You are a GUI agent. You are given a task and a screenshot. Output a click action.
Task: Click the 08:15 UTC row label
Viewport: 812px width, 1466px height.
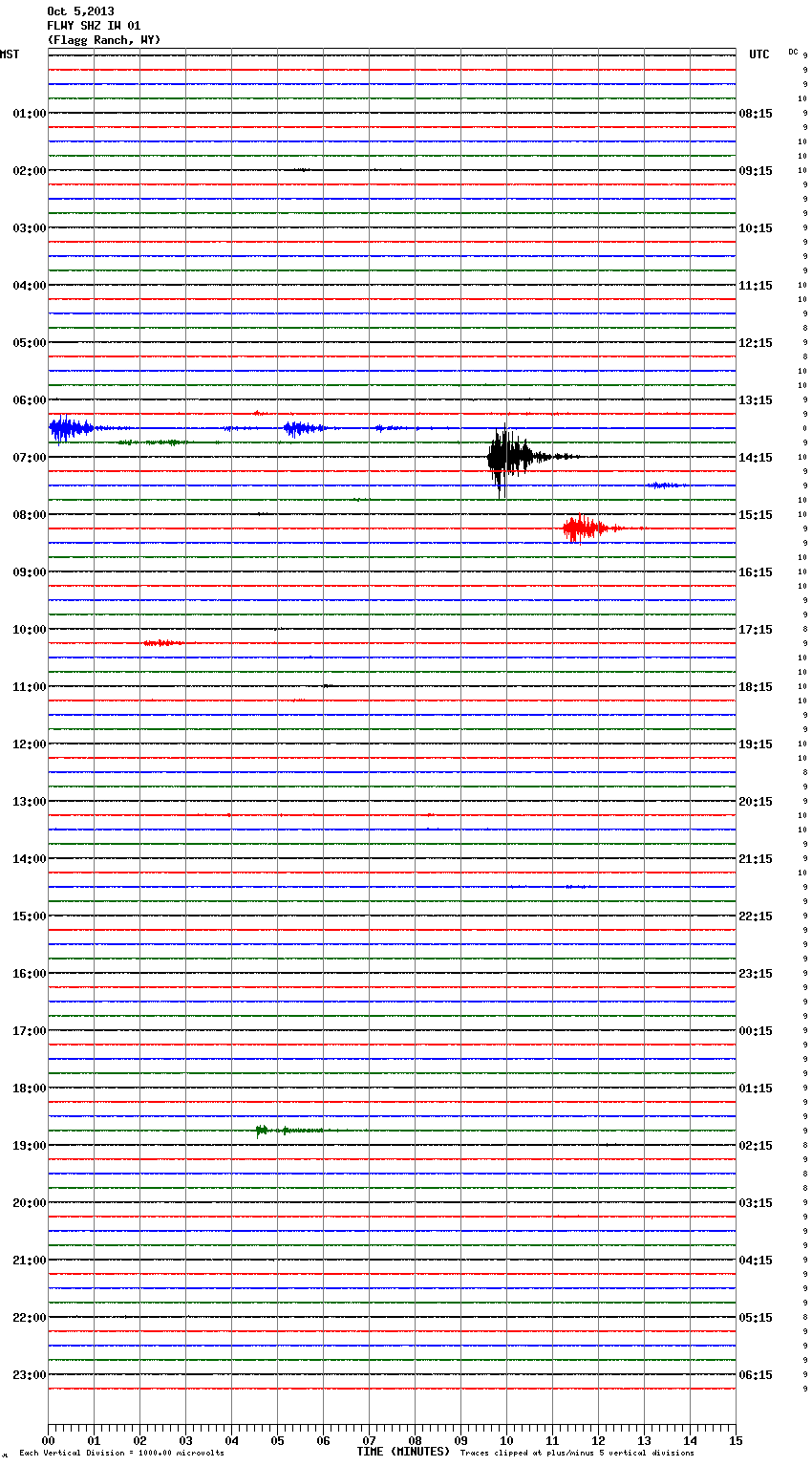[756, 114]
